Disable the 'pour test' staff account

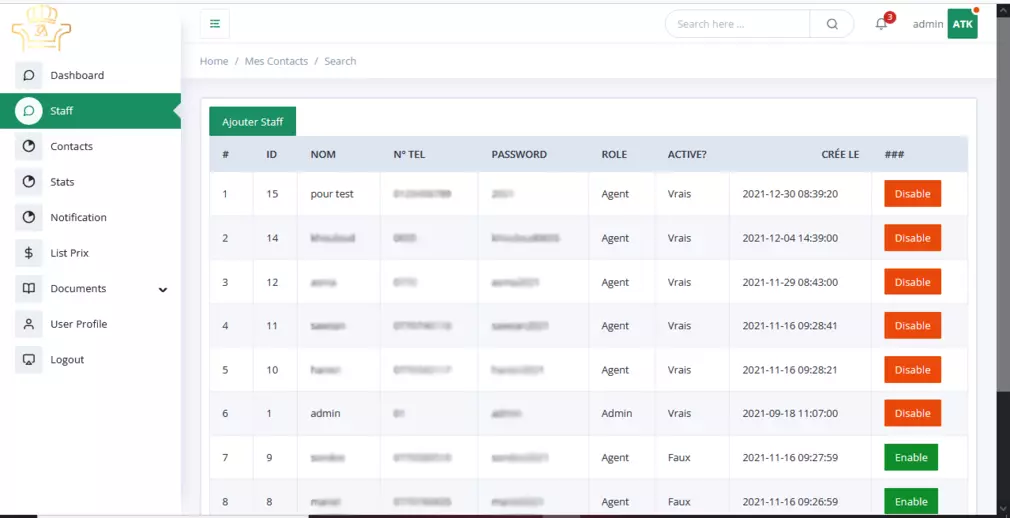point(912,194)
